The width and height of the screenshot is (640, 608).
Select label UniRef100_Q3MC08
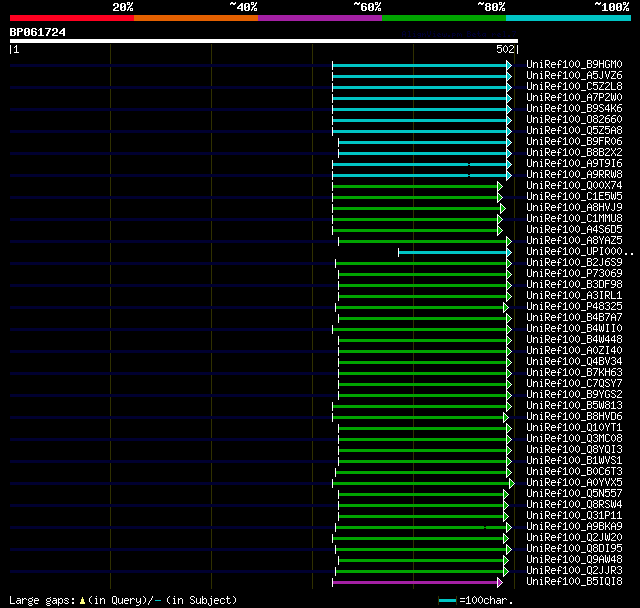574,439
